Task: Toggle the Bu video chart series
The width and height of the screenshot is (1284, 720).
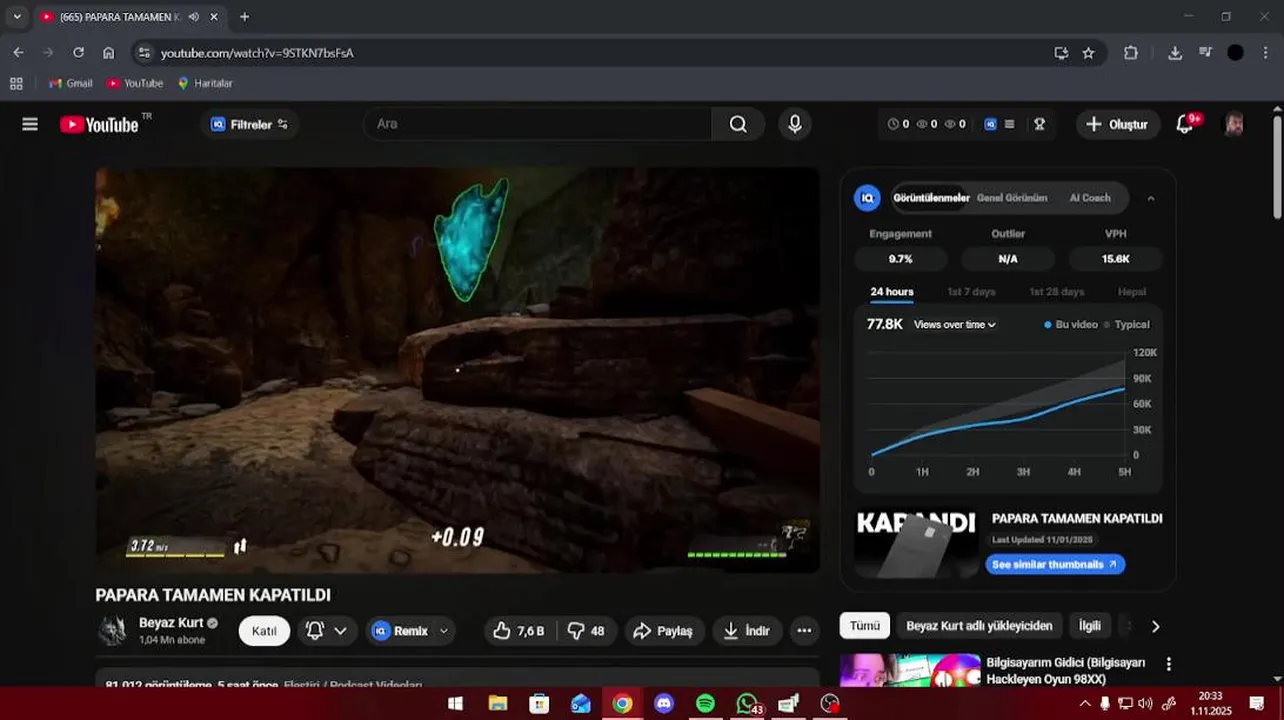Action: pos(1071,325)
